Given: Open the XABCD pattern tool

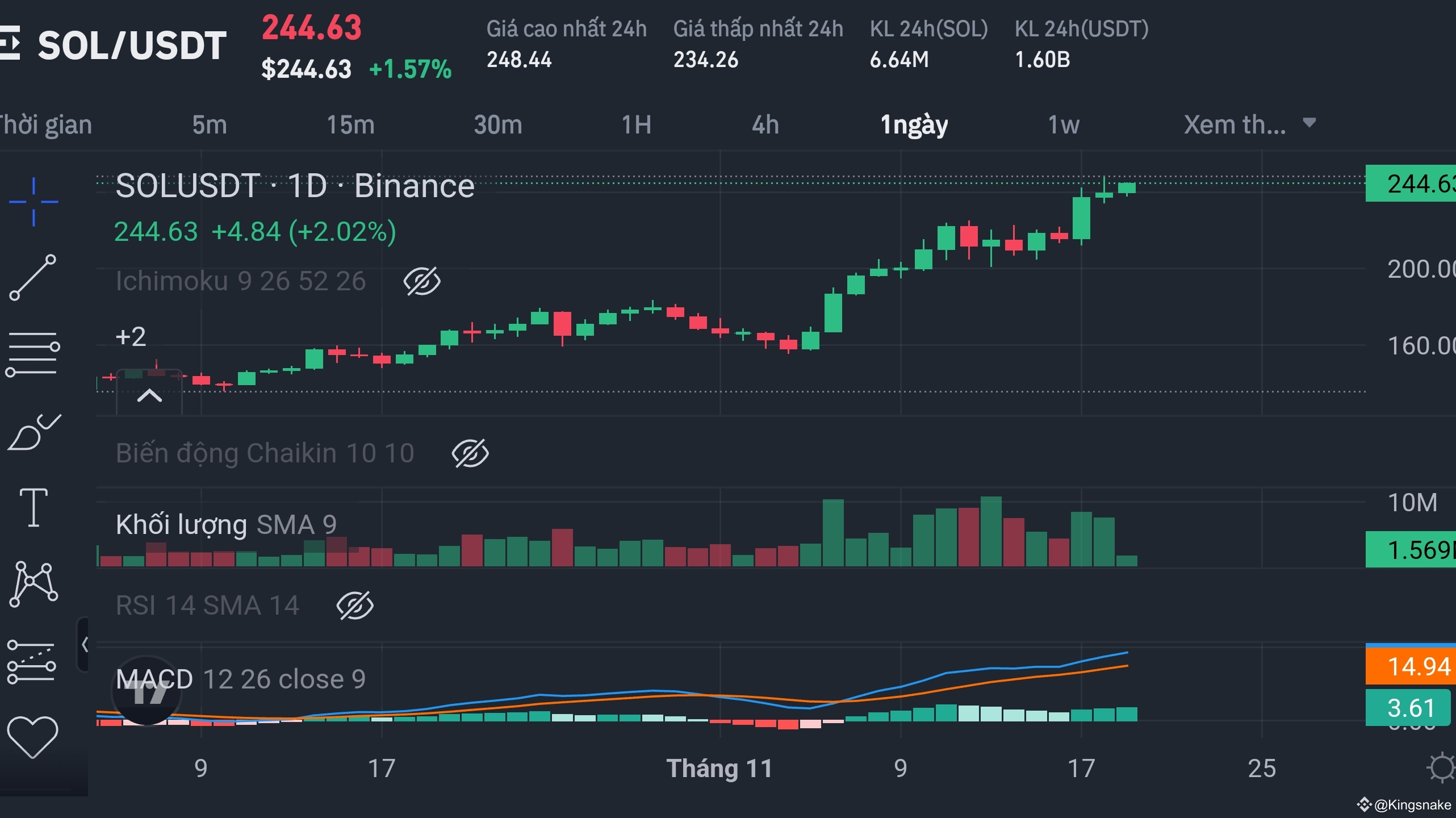Looking at the screenshot, I should [34, 583].
